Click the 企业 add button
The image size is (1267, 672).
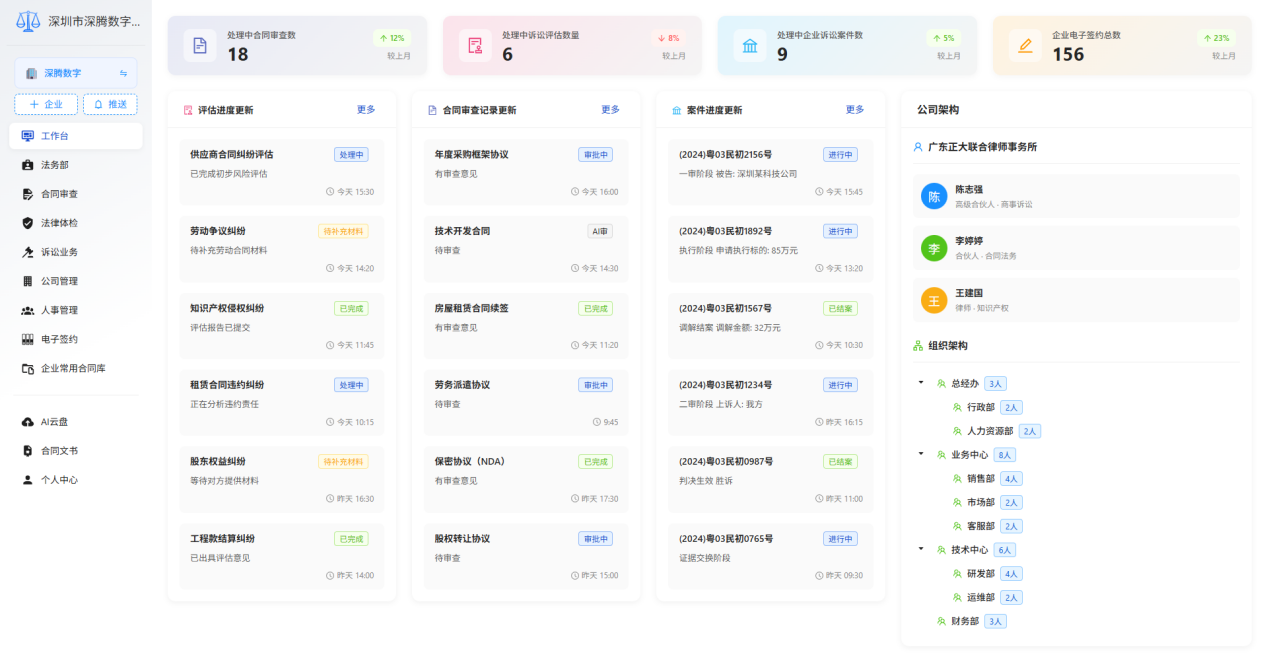pyautogui.click(x=46, y=104)
